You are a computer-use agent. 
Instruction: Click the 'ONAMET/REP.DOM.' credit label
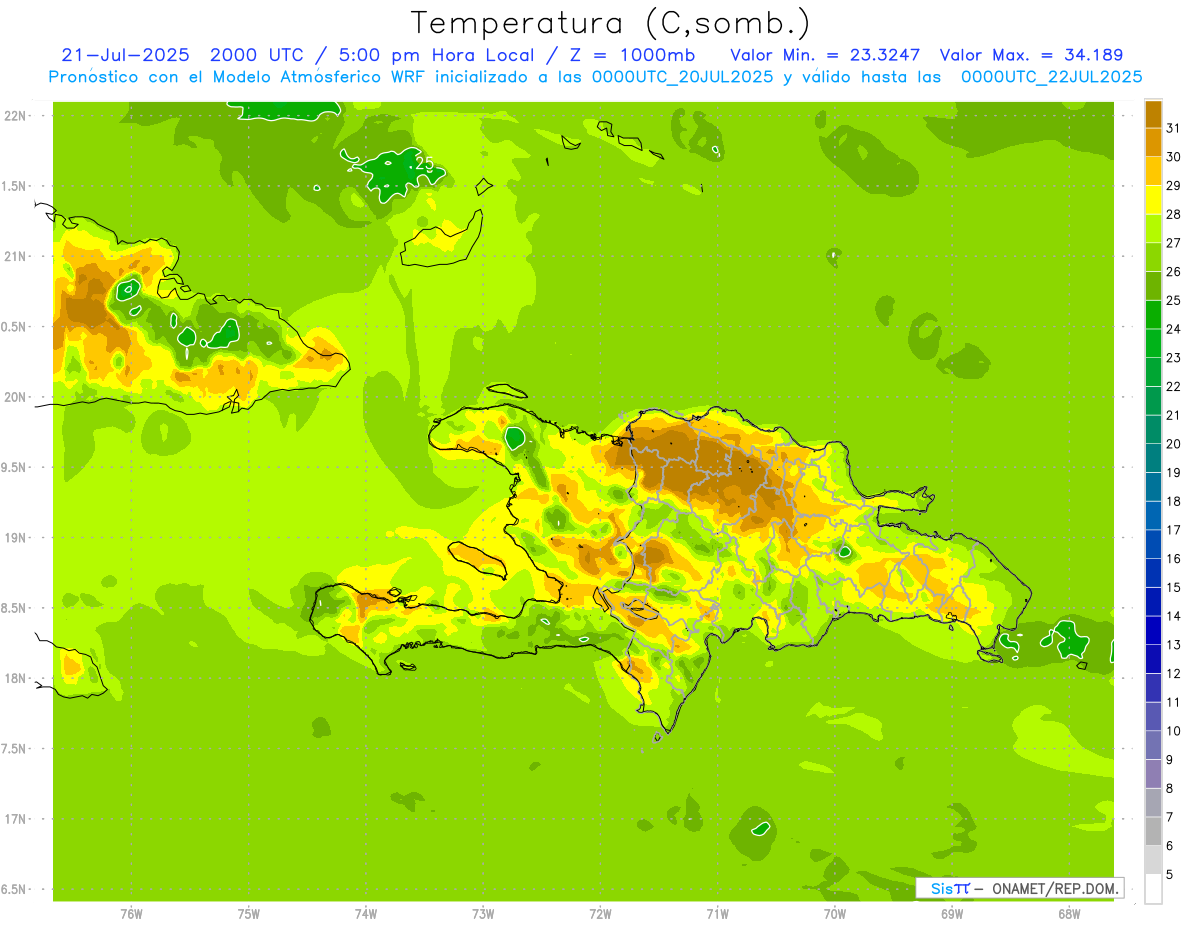[x=1055, y=888]
